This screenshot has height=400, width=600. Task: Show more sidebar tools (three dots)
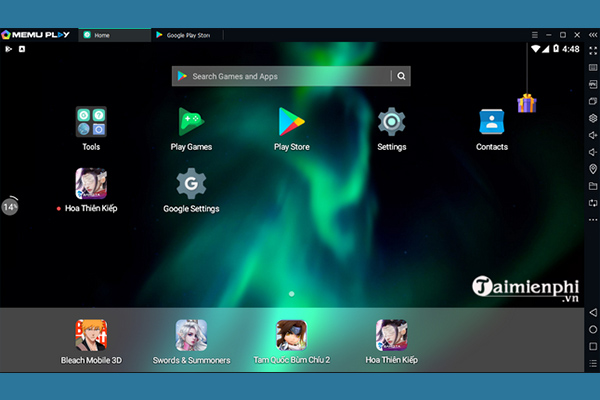coord(593,220)
